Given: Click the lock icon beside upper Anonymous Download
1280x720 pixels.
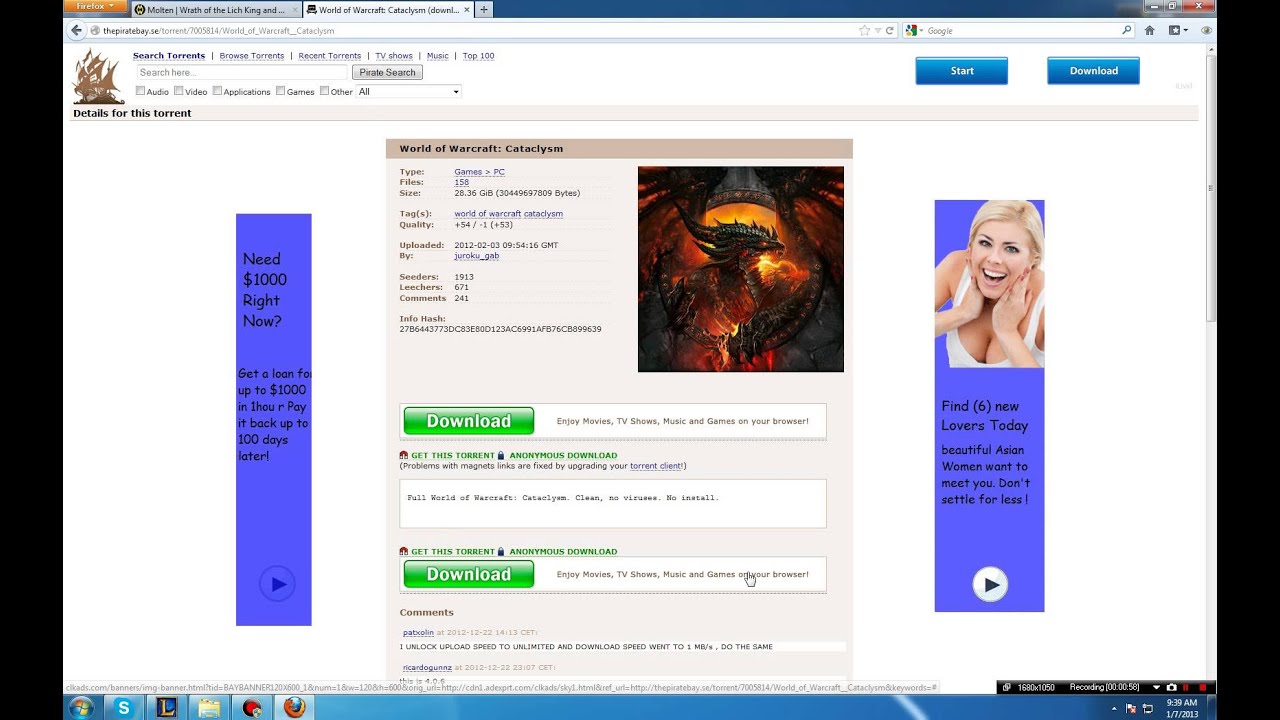Looking at the screenshot, I should tap(501, 455).
